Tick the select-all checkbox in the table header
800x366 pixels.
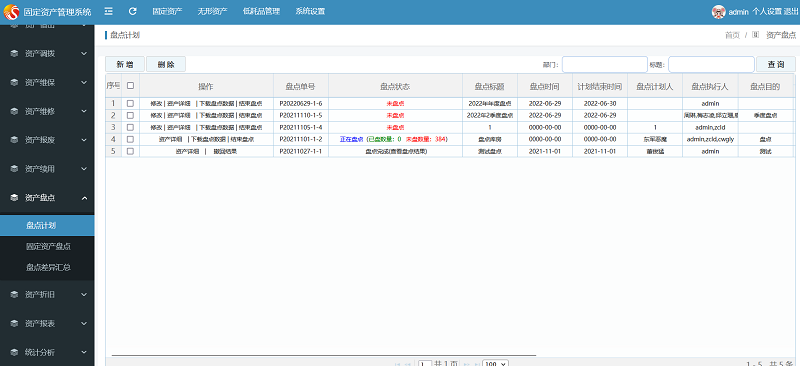130,86
